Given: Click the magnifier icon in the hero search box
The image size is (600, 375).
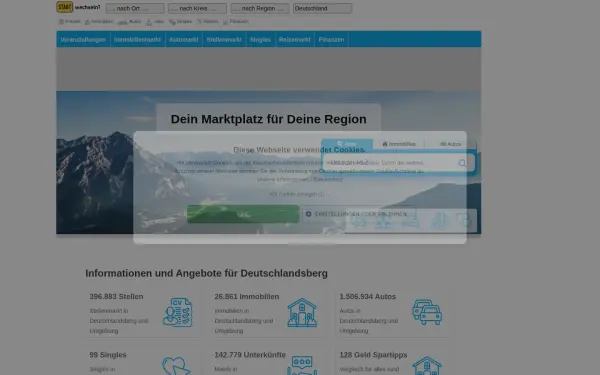Looking at the screenshot, I should [x=462, y=163].
